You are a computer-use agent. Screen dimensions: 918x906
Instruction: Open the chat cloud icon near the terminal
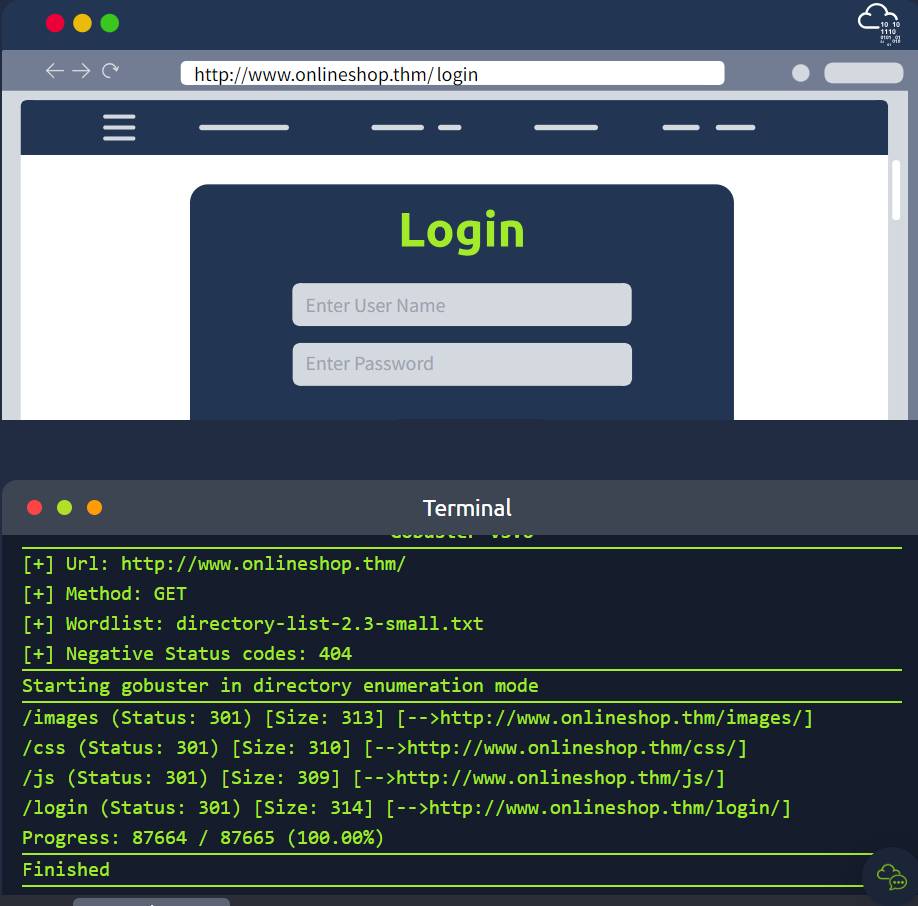pos(890,878)
